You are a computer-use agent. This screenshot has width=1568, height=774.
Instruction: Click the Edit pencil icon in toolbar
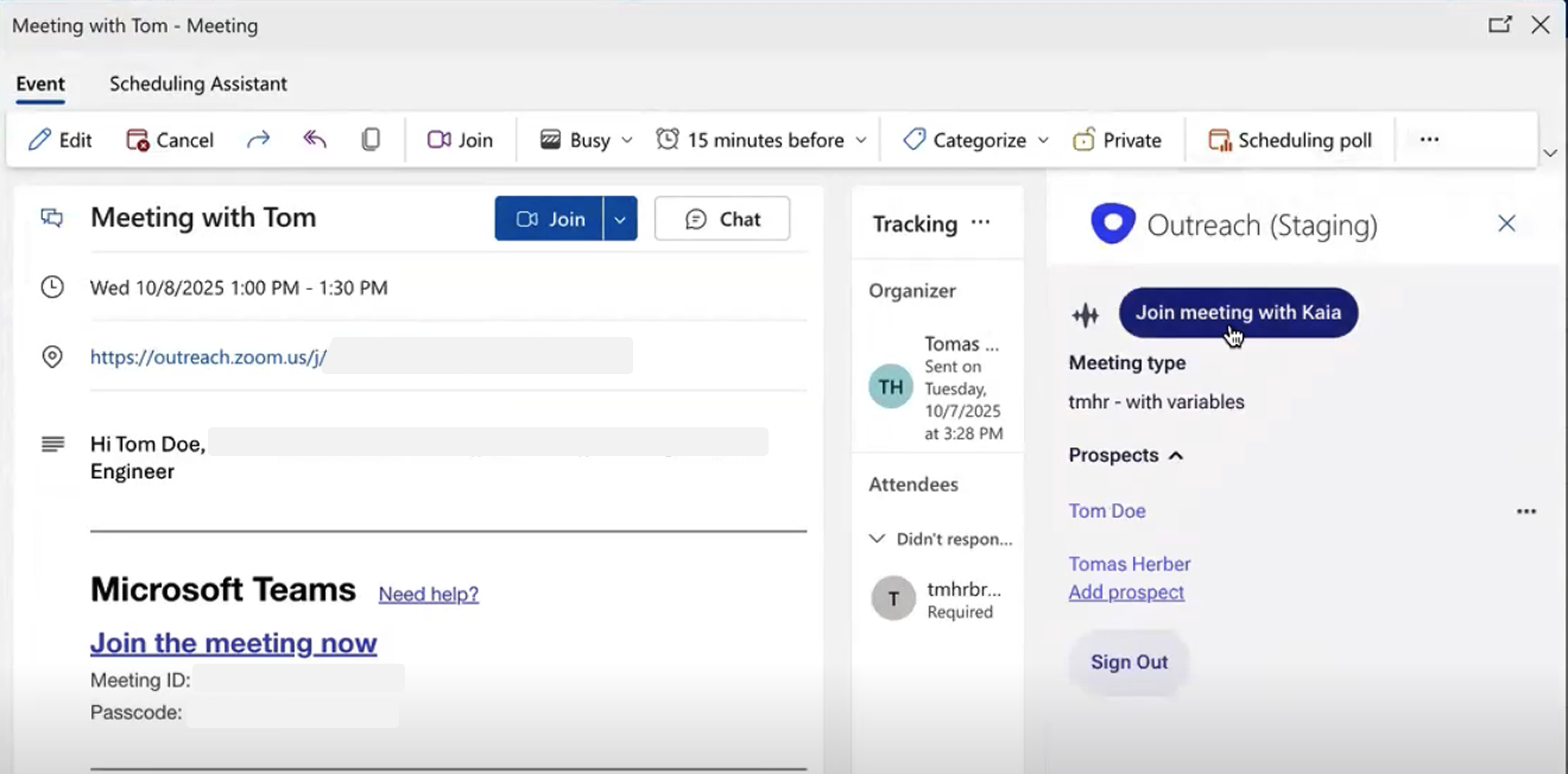(40, 140)
